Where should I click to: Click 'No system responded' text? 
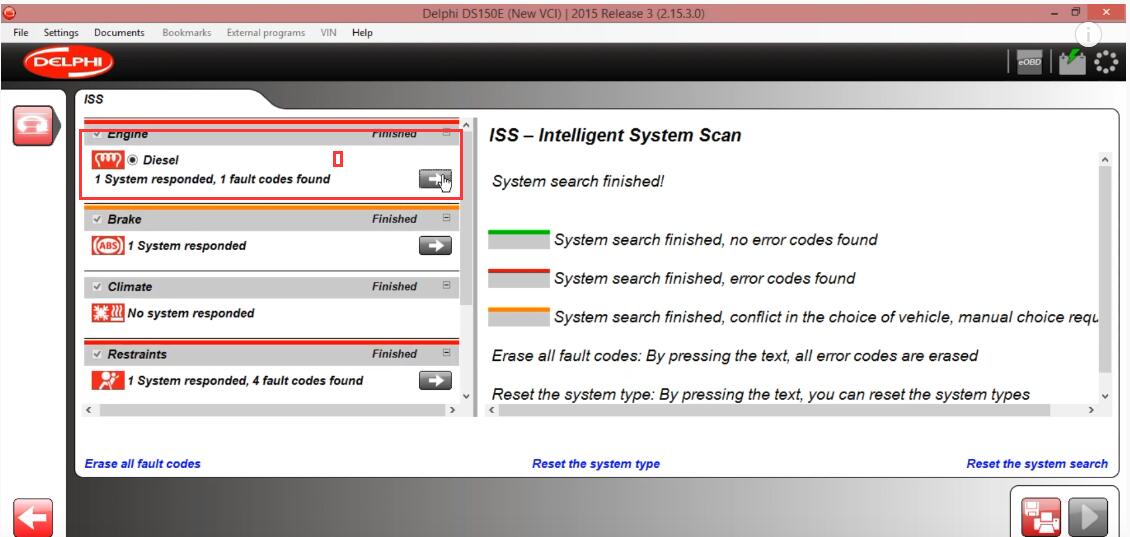click(190, 313)
